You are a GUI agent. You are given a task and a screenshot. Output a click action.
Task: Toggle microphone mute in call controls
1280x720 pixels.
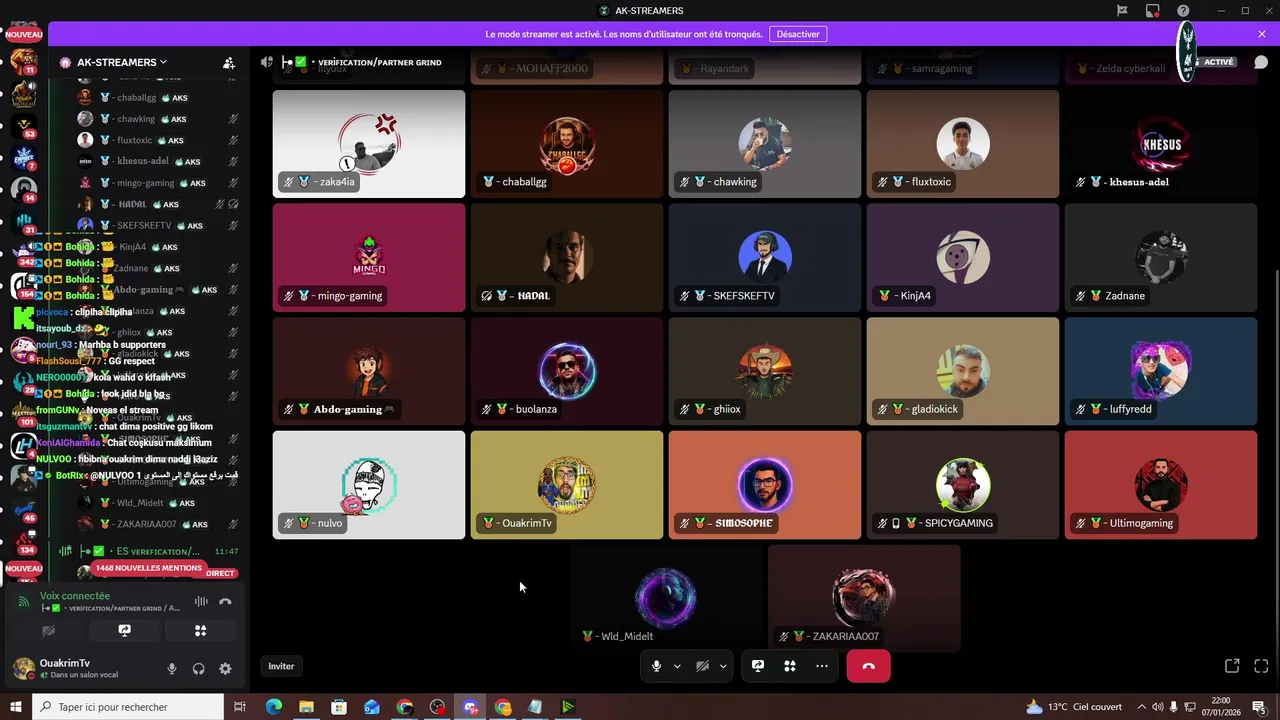656,666
